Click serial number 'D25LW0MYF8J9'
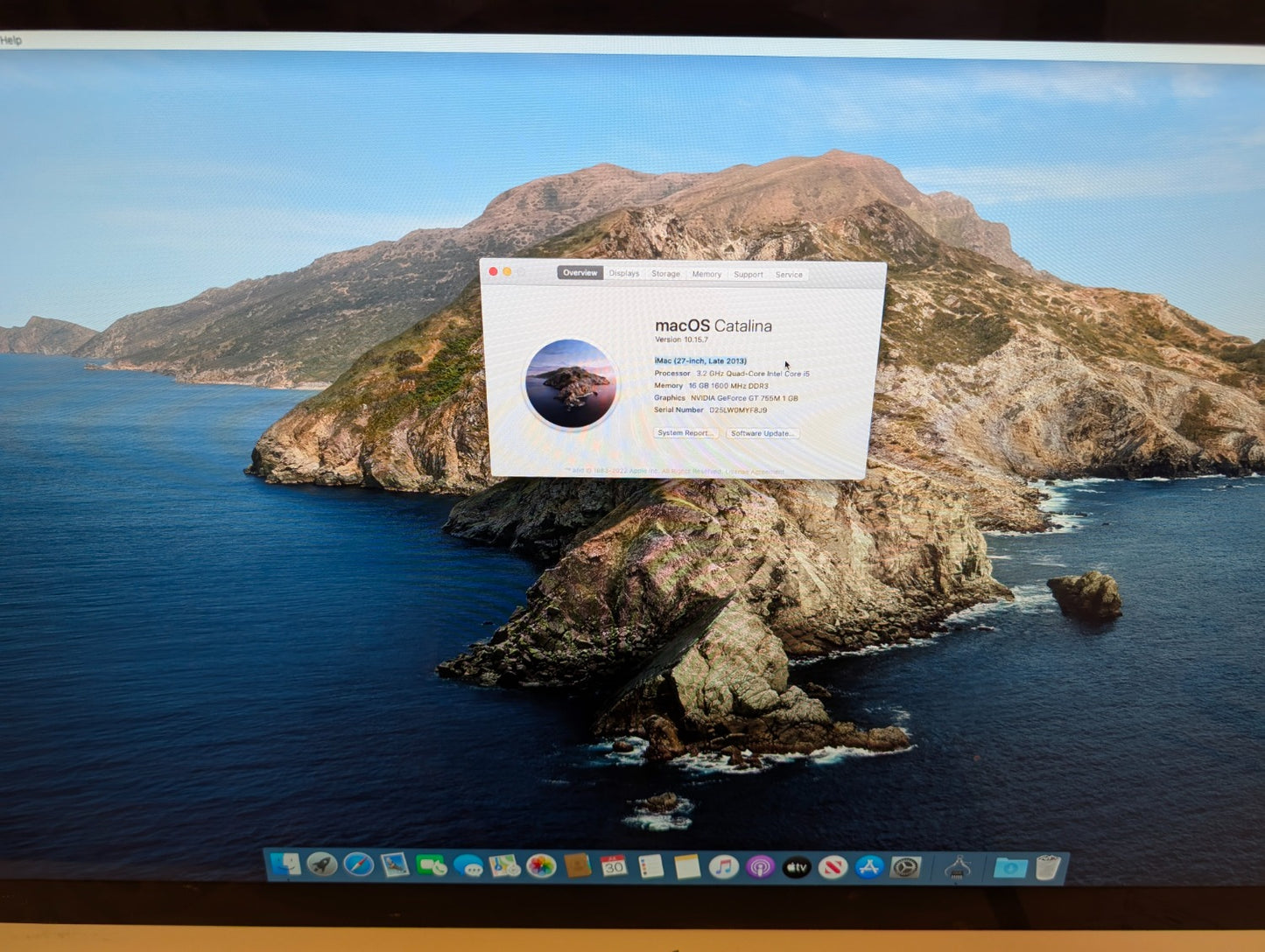1265x952 pixels. [738, 410]
